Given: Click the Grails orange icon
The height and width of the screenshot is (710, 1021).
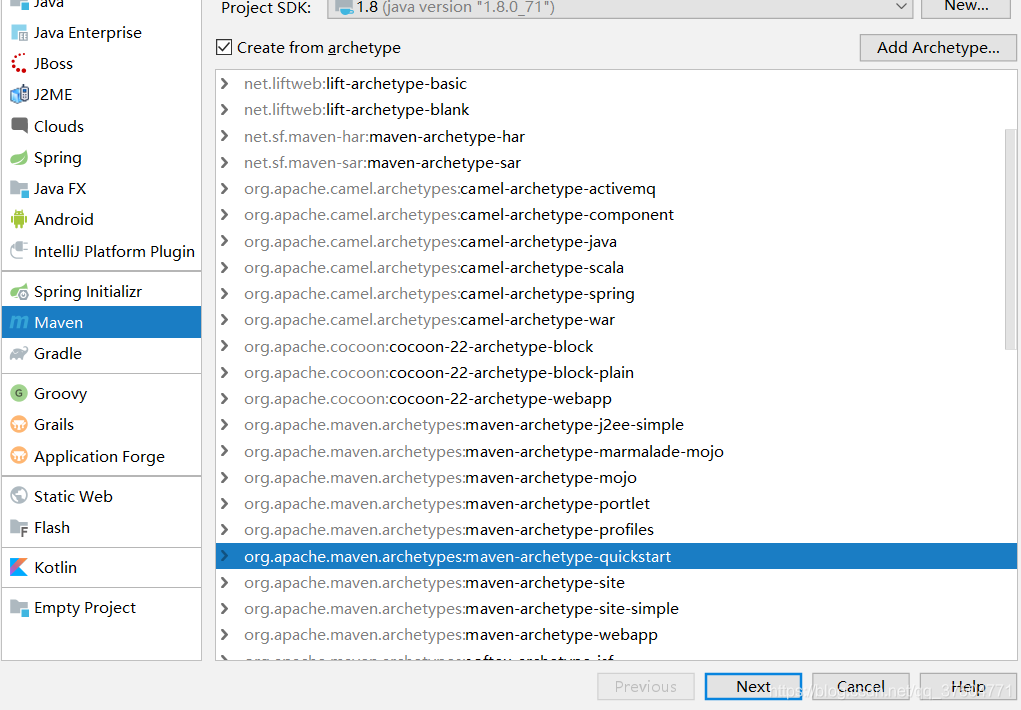Looking at the screenshot, I should click(20, 425).
